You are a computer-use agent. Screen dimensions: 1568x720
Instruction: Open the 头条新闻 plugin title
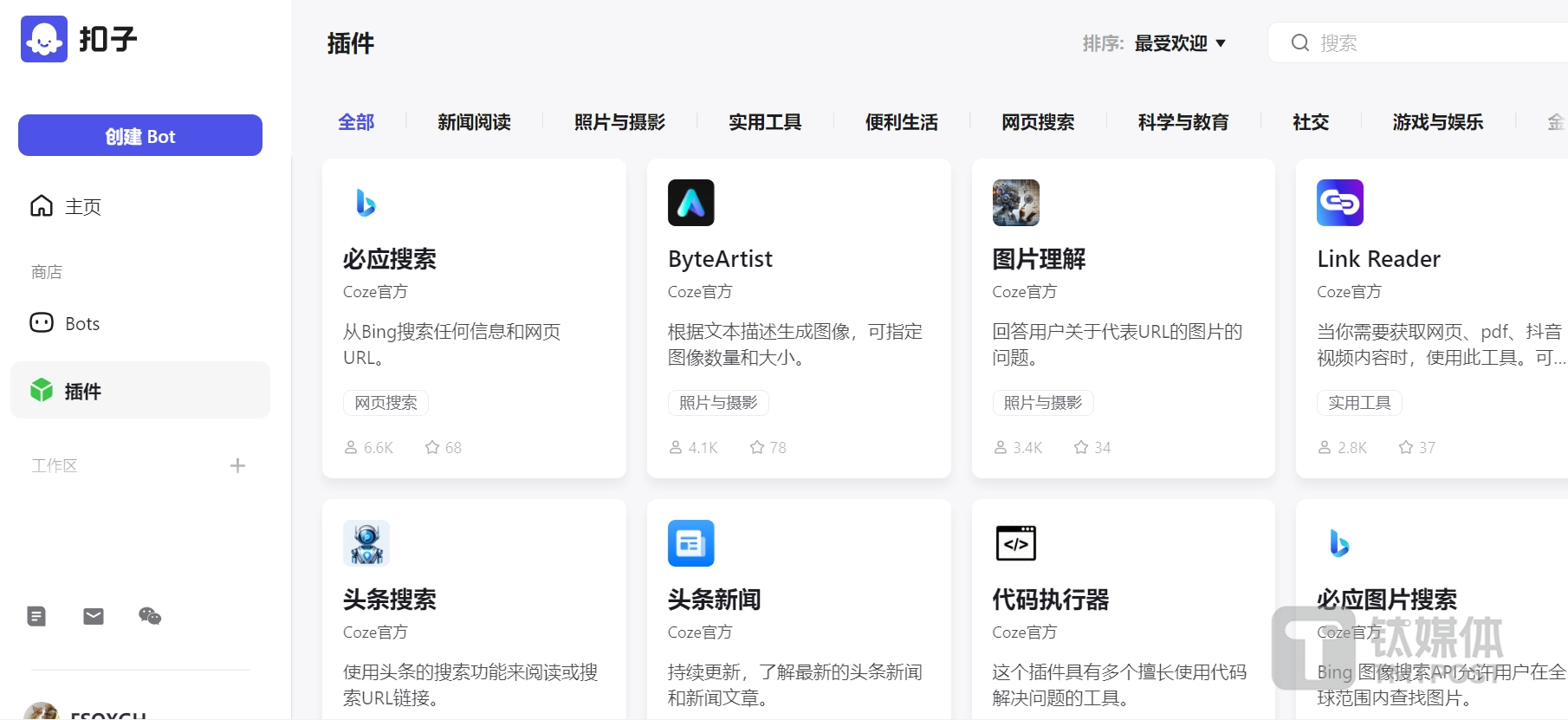715,600
